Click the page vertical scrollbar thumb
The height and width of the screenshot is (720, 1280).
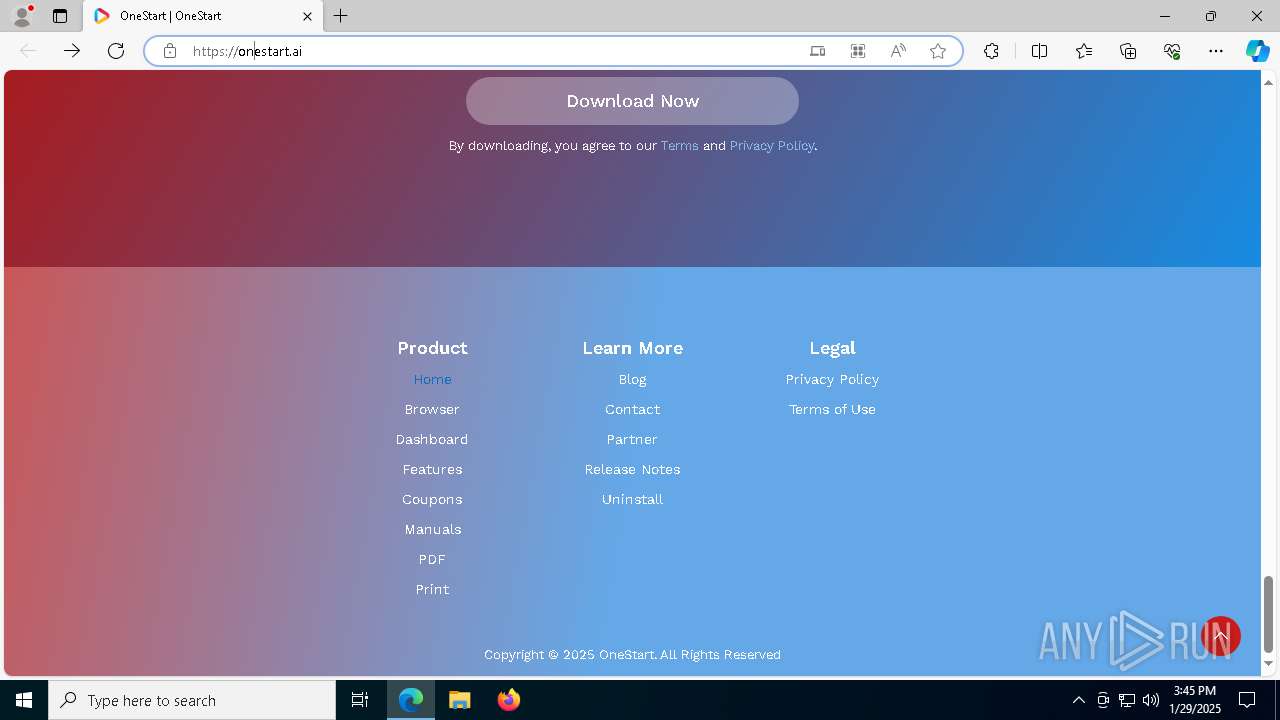point(1269,614)
